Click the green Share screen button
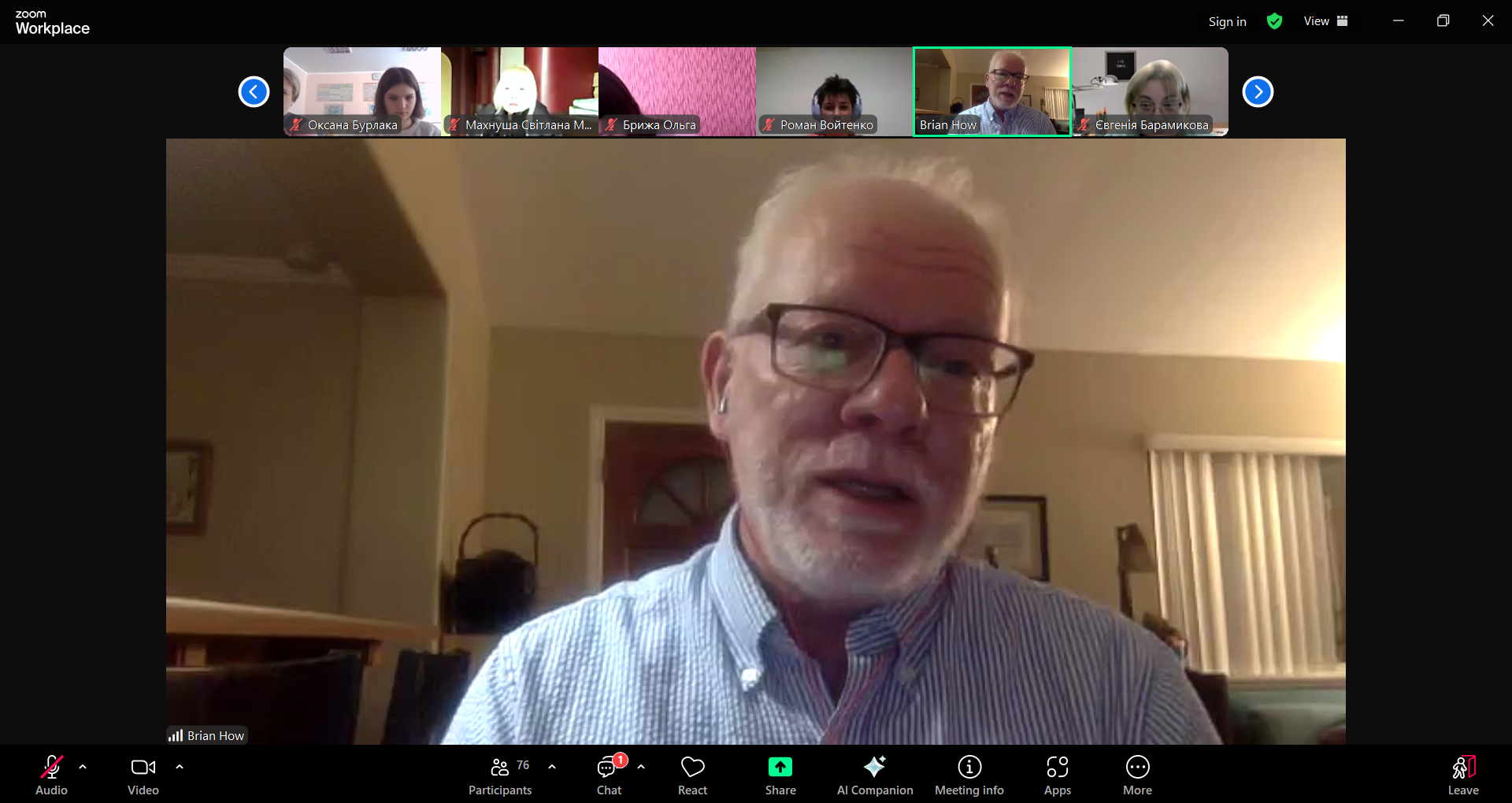The height and width of the screenshot is (803, 1512). tap(780, 775)
